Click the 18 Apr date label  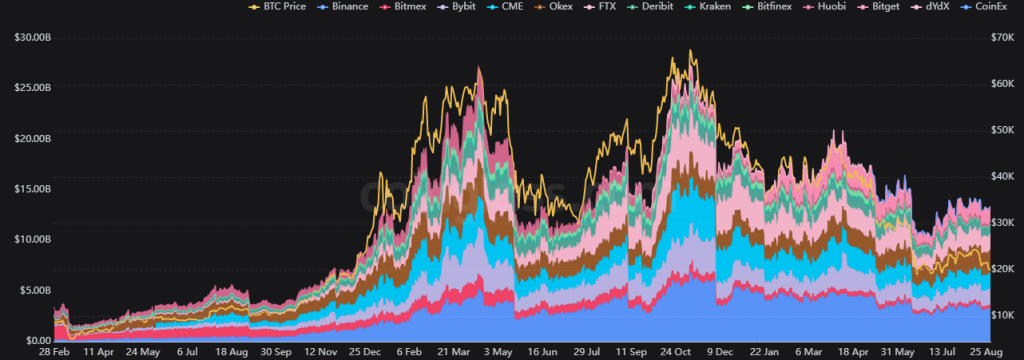[x=854, y=352]
